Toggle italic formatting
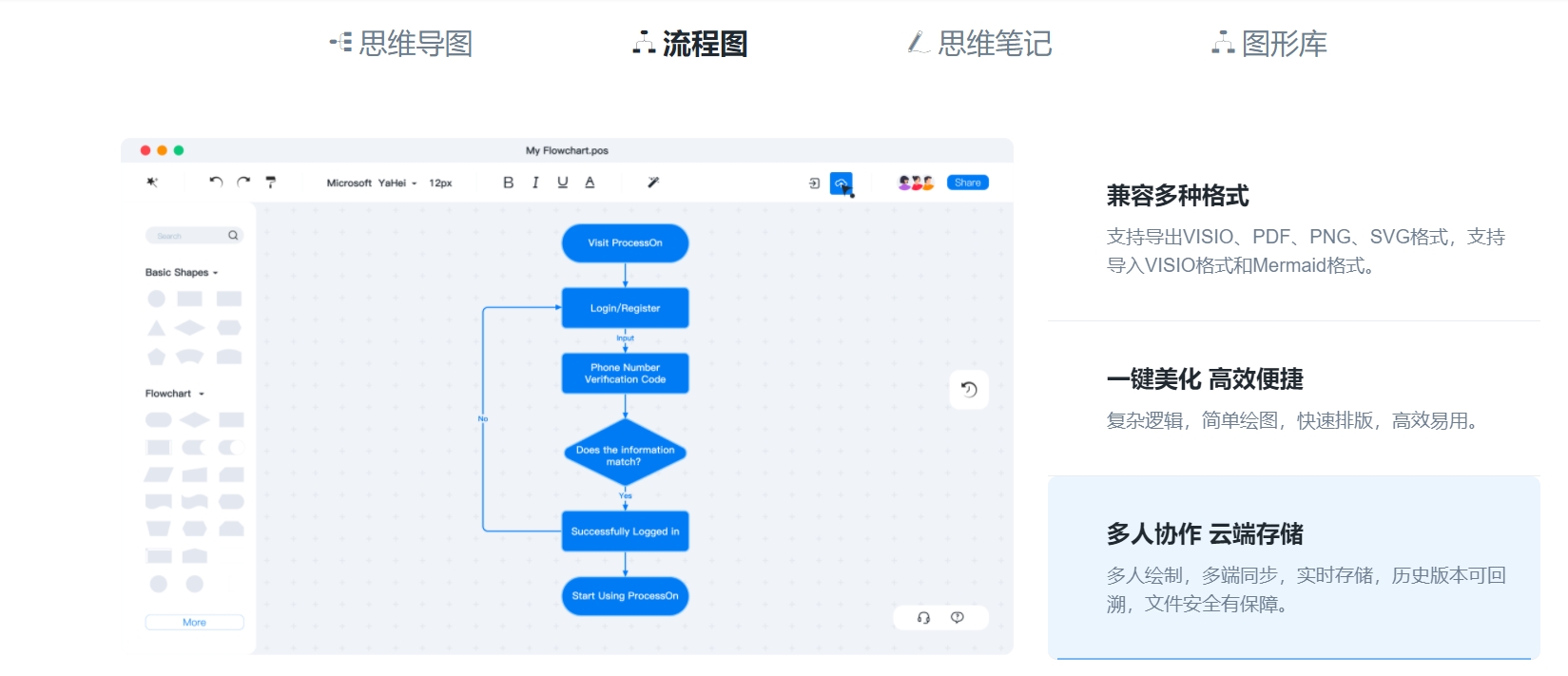The width and height of the screenshot is (1568, 676). coord(535,183)
